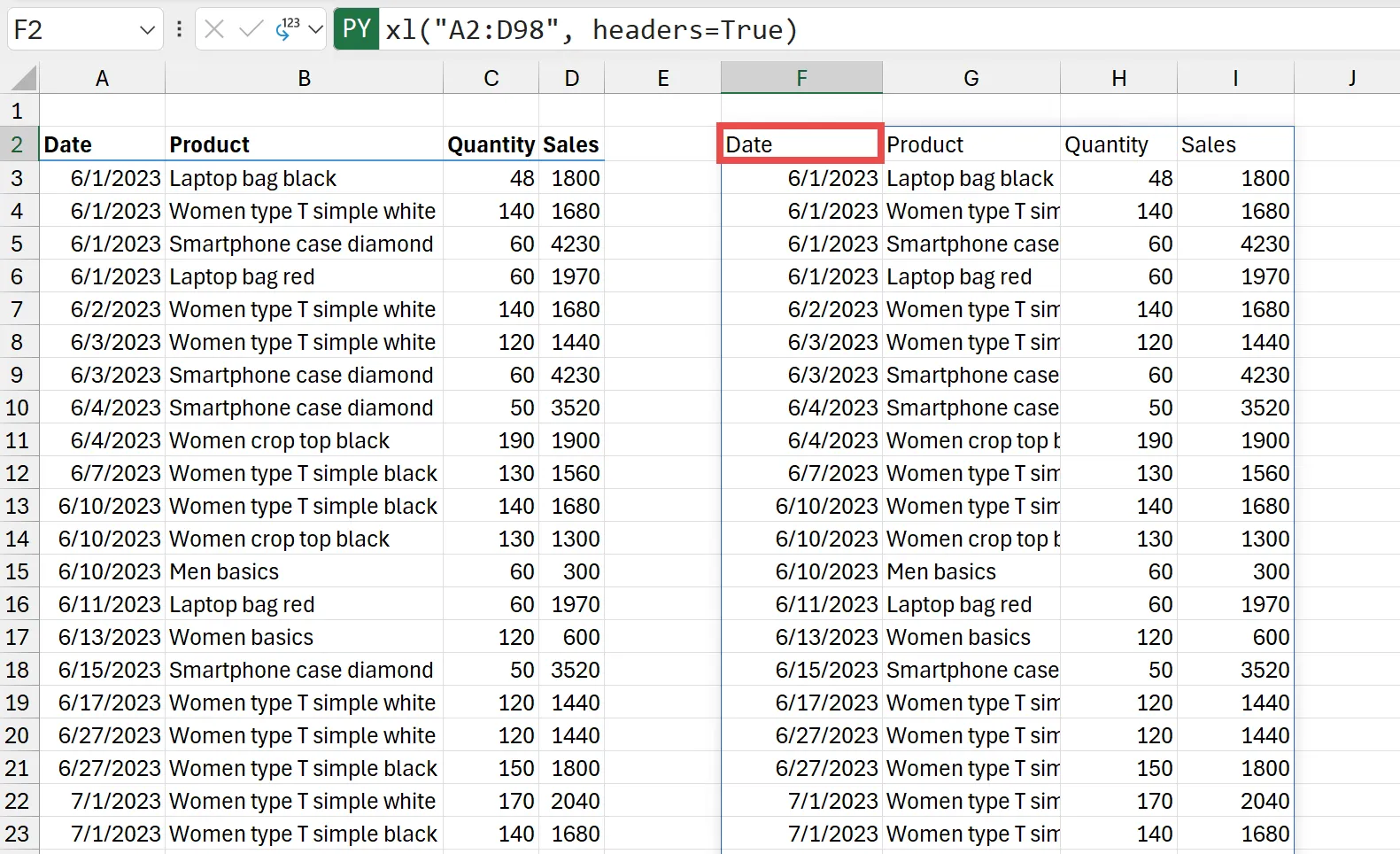Select column B header
Image resolution: width=1400 pixels, height=854 pixels.
(x=304, y=79)
